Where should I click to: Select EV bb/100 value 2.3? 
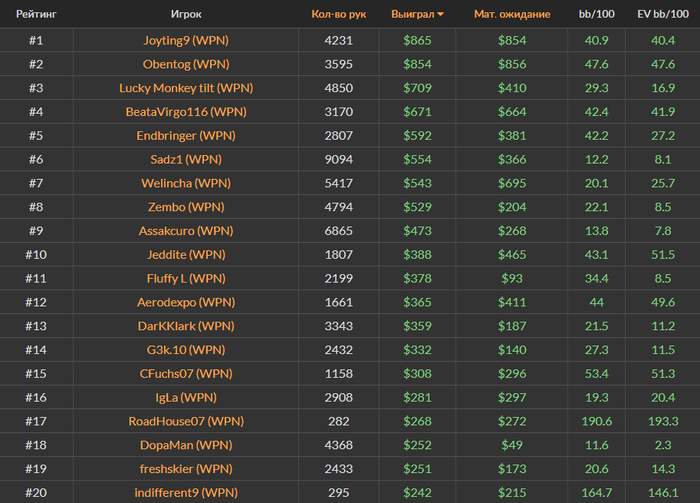click(663, 445)
